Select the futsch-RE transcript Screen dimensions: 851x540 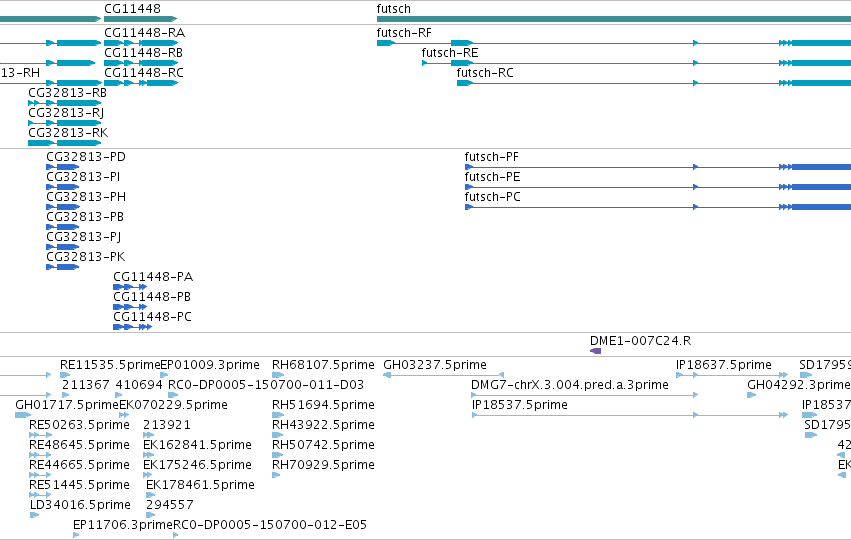[636, 63]
